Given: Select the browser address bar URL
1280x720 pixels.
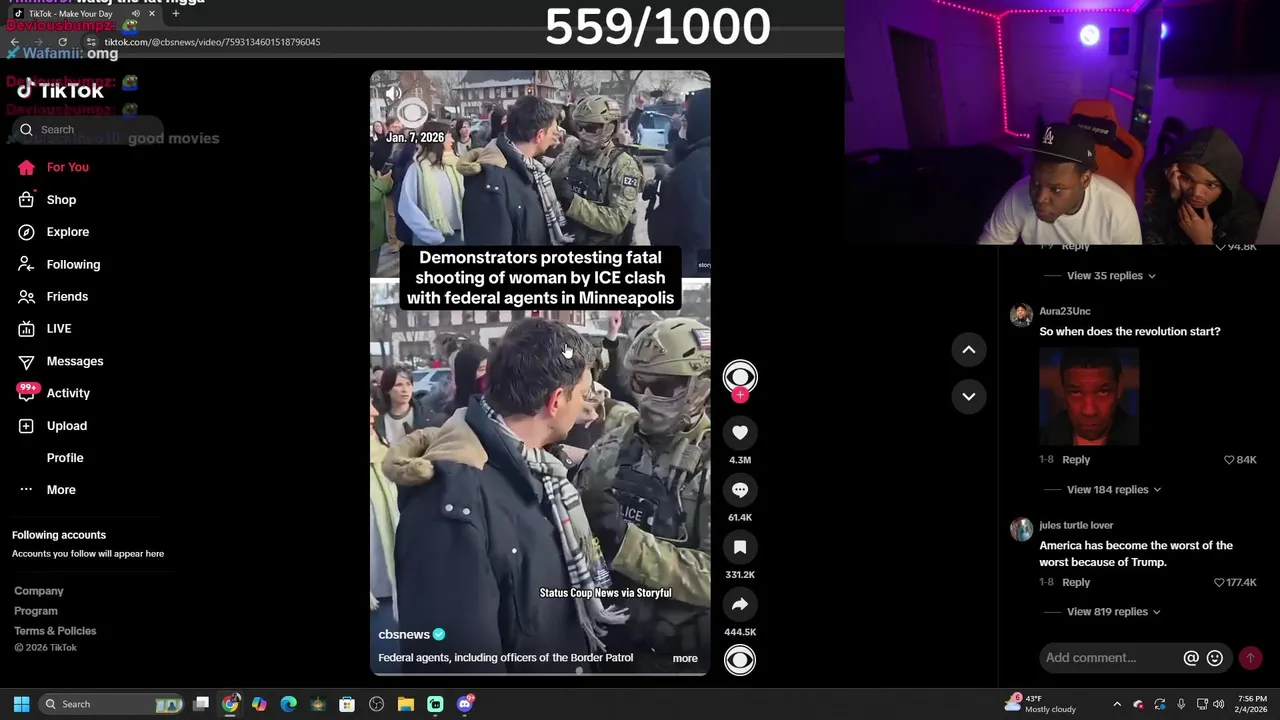Looking at the screenshot, I should click(x=213, y=42).
